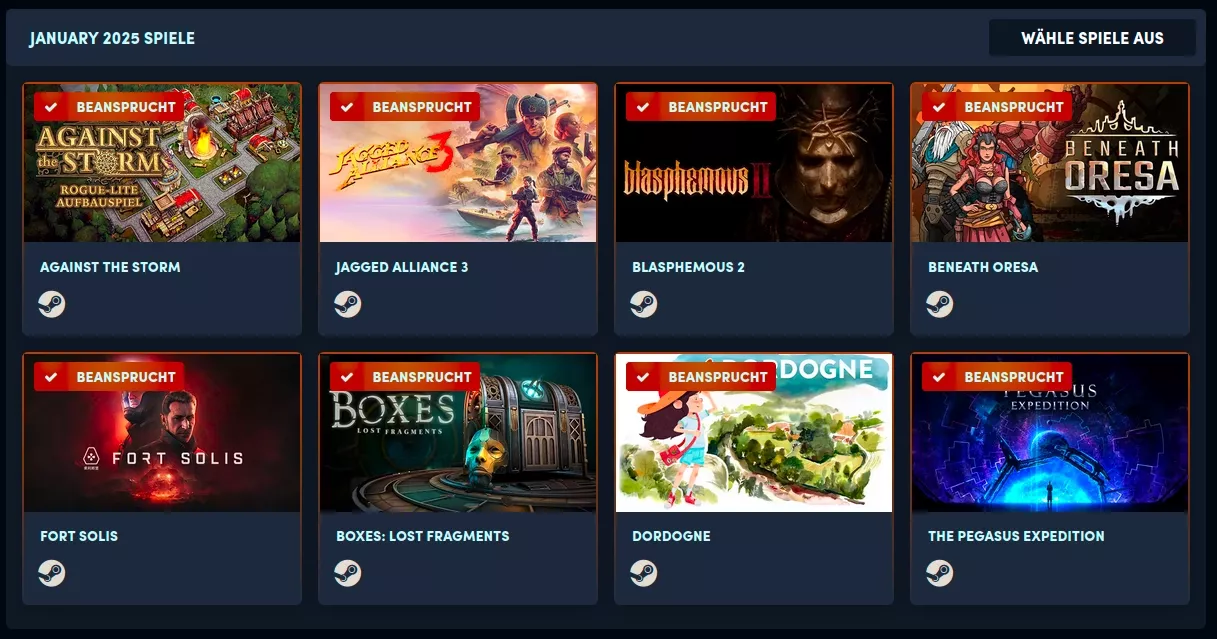Click the Steam icon under Dordogne
The width and height of the screenshot is (1217, 639).
pos(644,573)
